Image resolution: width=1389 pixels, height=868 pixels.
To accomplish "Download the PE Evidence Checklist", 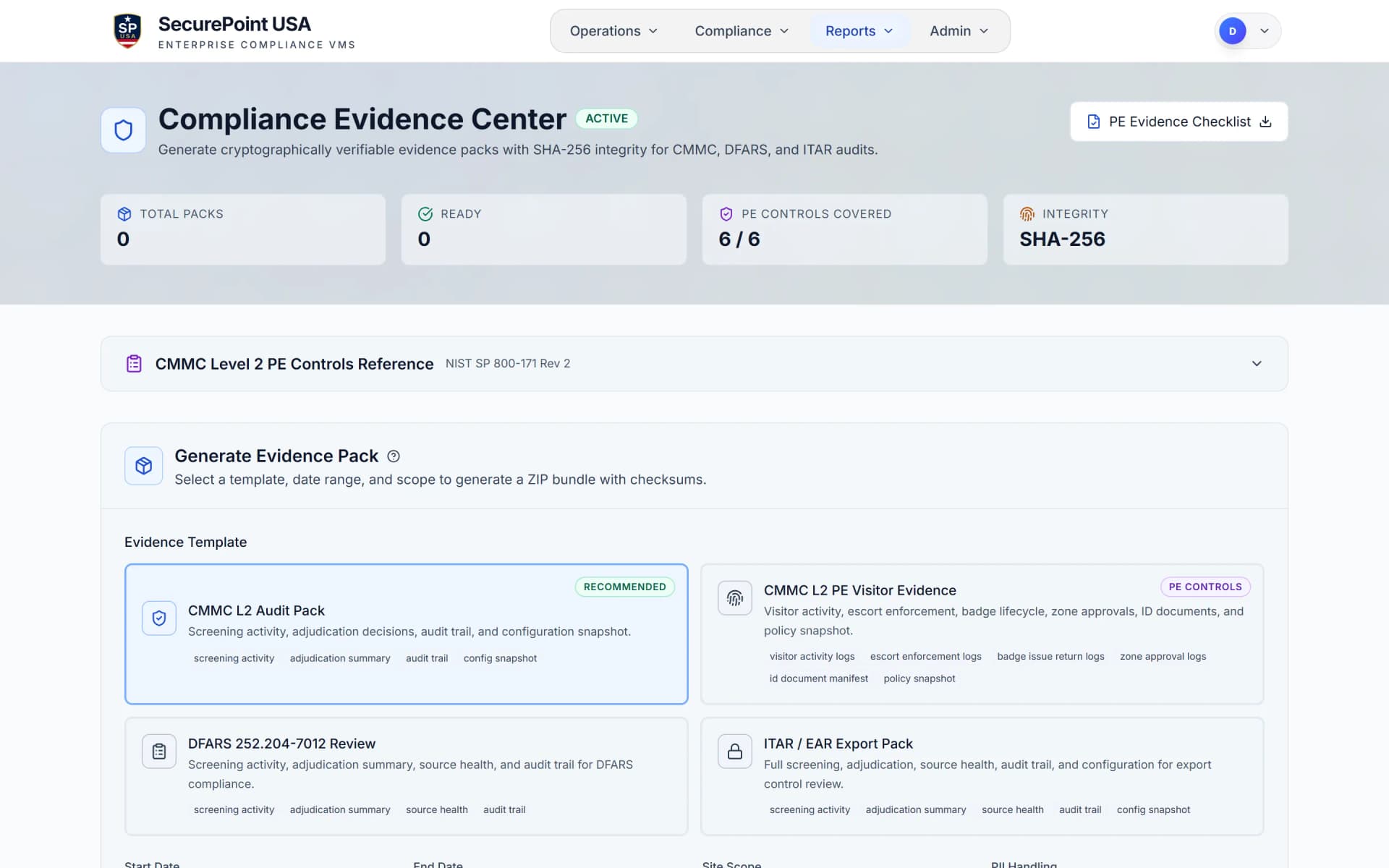I will 1179,122.
